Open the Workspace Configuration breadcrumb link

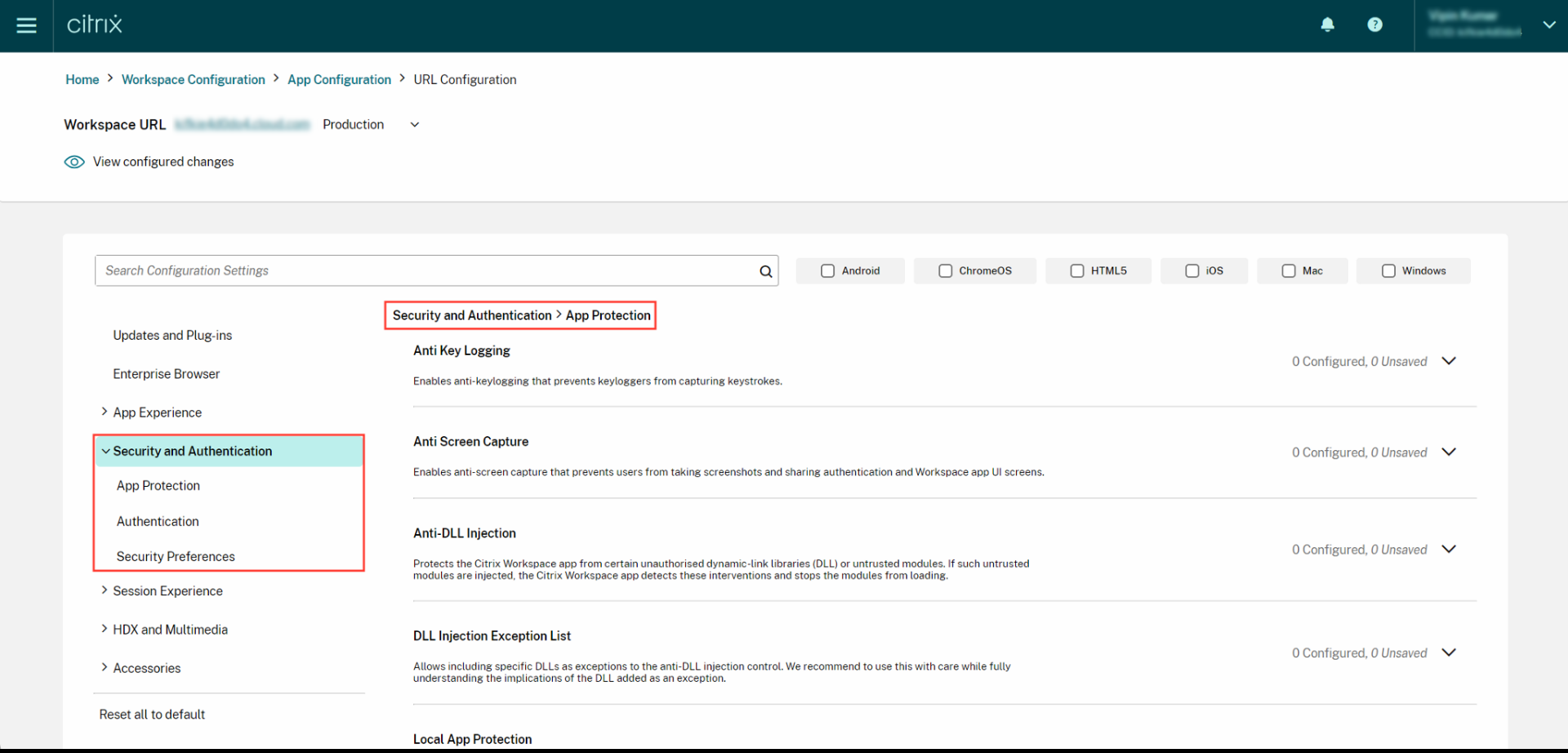(x=193, y=79)
